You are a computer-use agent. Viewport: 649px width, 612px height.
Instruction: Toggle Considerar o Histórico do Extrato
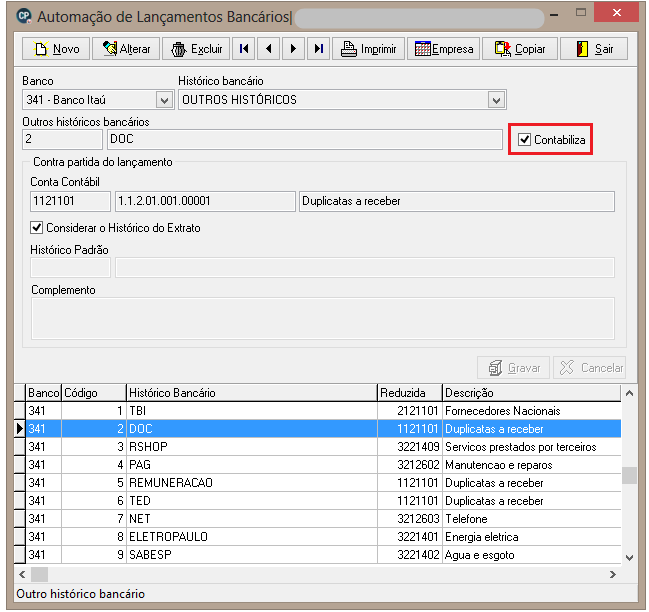(x=37, y=228)
